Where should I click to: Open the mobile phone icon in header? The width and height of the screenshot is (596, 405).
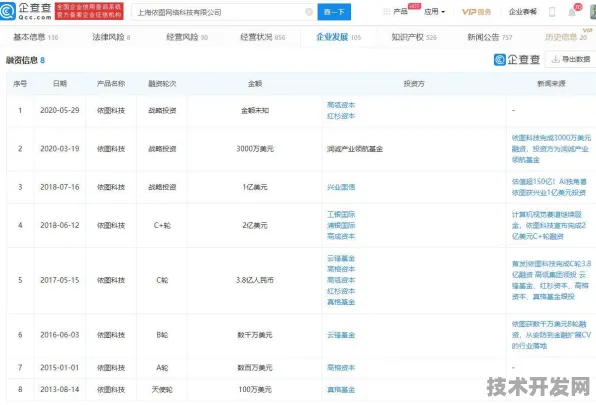pos(552,12)
